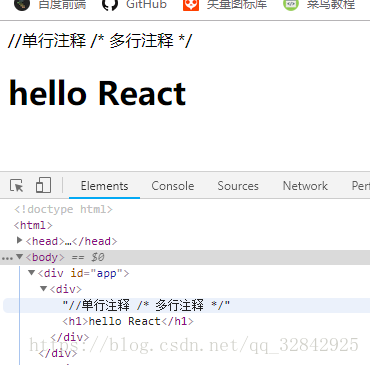370x365 pixels.
Task: Click the GitHub octocat bookmark icon
Action: pyautogui.click(x=110, y=5)
